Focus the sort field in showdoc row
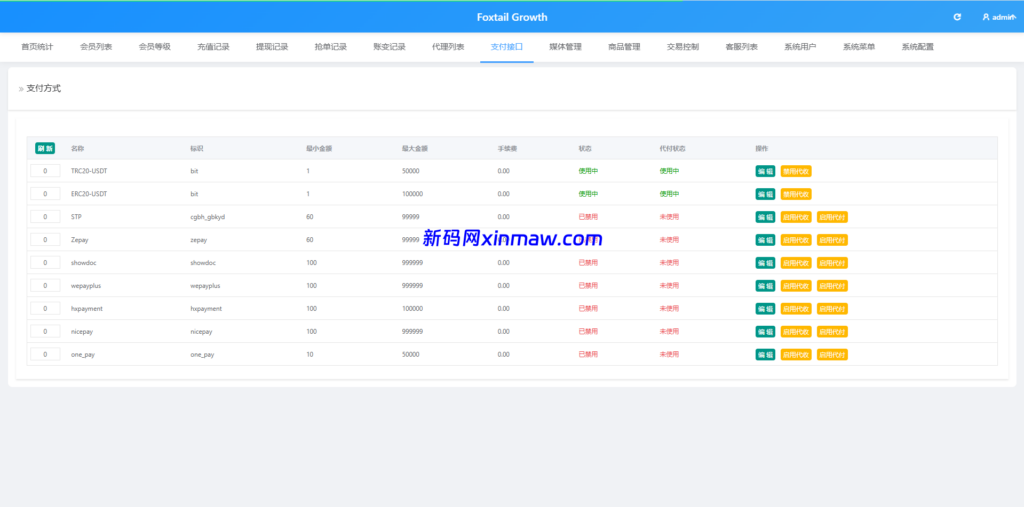This screenshot has width=1024, height=507. click(45, 263)
